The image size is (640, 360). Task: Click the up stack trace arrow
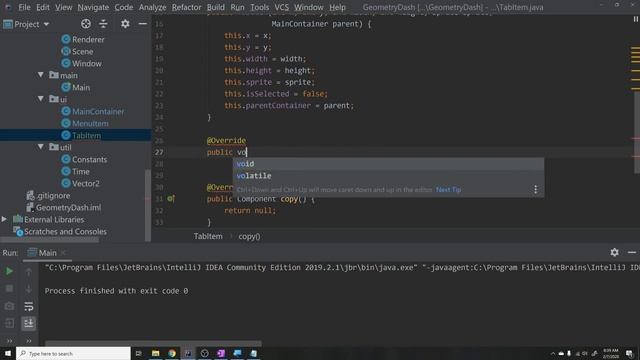click(x=29, y=271)
